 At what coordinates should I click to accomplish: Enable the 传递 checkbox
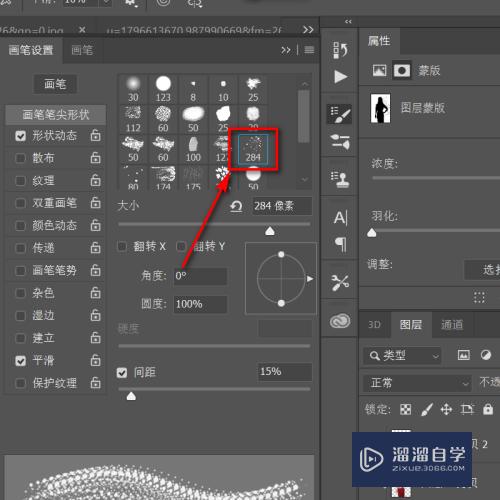(x=21, y=248)
